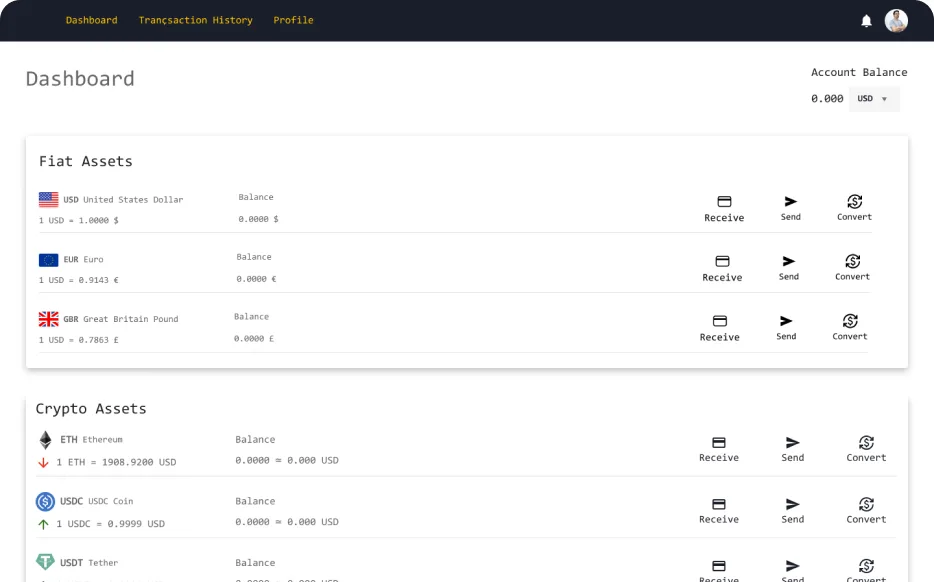The image size is (934, 582).
Task: Click the Send icon in the ETH row
Action: coord(792,443)
